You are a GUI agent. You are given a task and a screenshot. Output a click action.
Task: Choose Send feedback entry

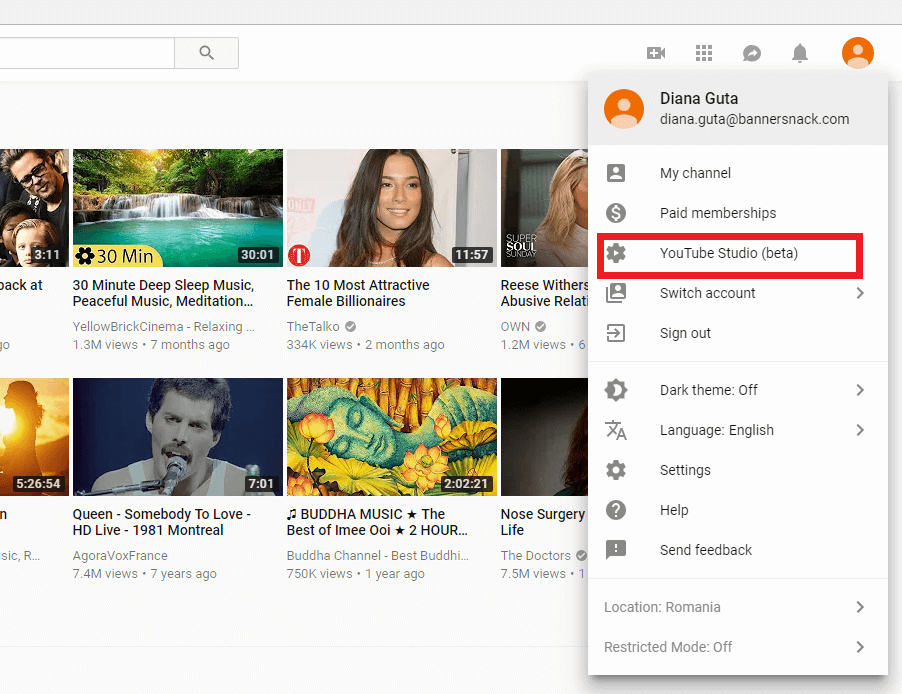[737, 550]
